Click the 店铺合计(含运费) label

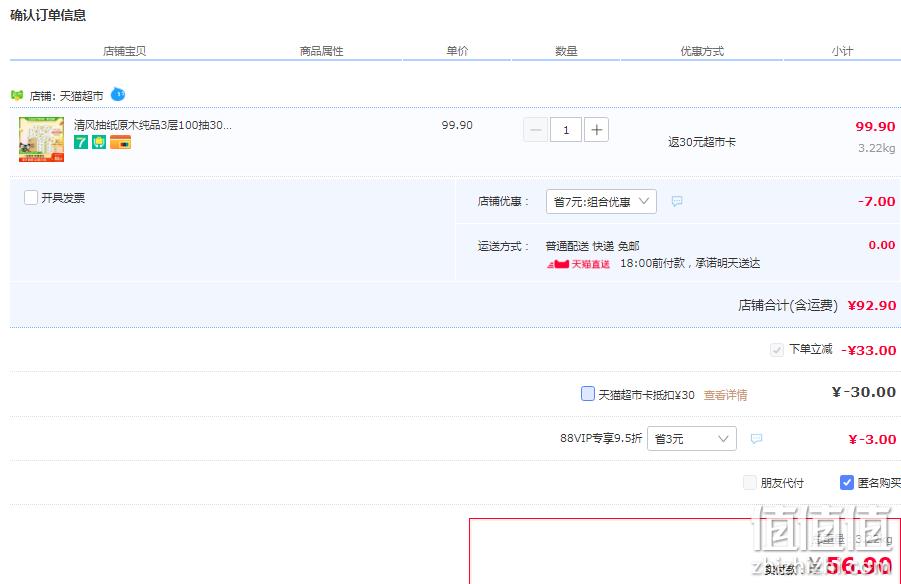tap(788, 305)
